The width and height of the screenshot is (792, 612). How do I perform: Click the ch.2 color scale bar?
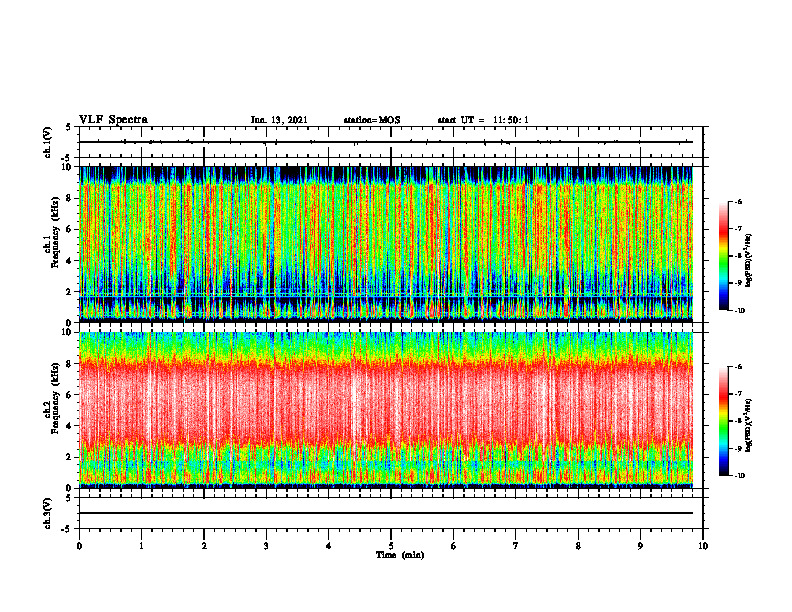(x=724, y=421)
